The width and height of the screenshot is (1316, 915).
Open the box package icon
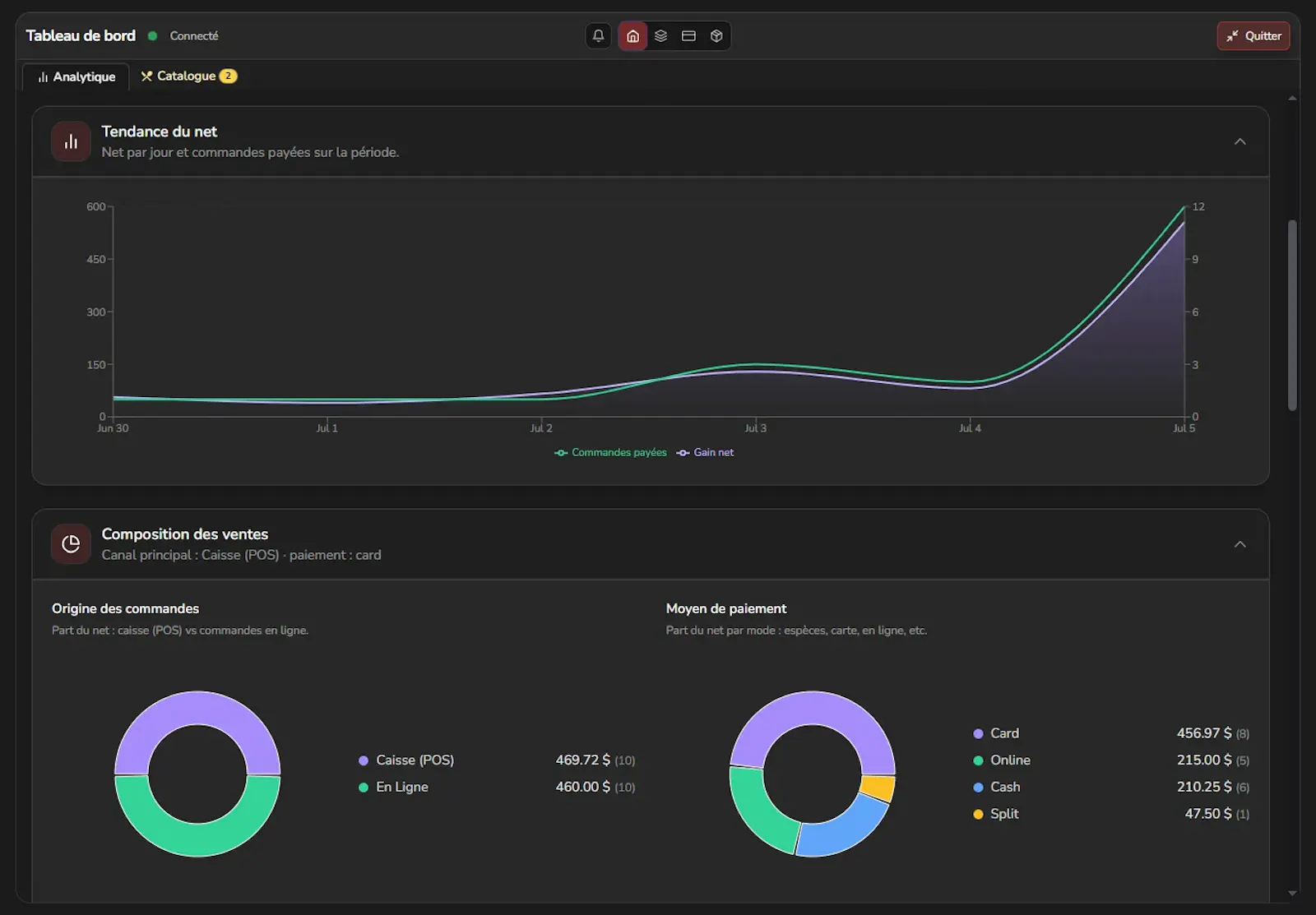click(x=716, y=36)
